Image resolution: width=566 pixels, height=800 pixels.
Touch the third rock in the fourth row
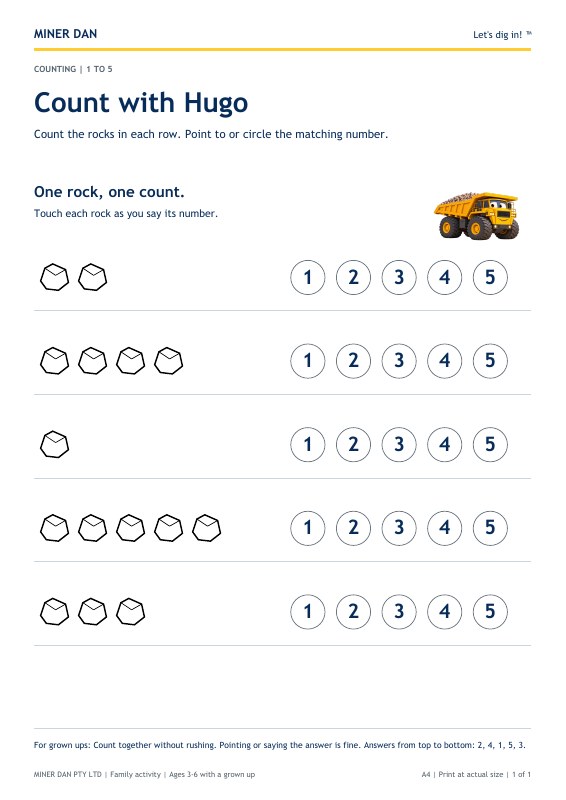(131, 528)
